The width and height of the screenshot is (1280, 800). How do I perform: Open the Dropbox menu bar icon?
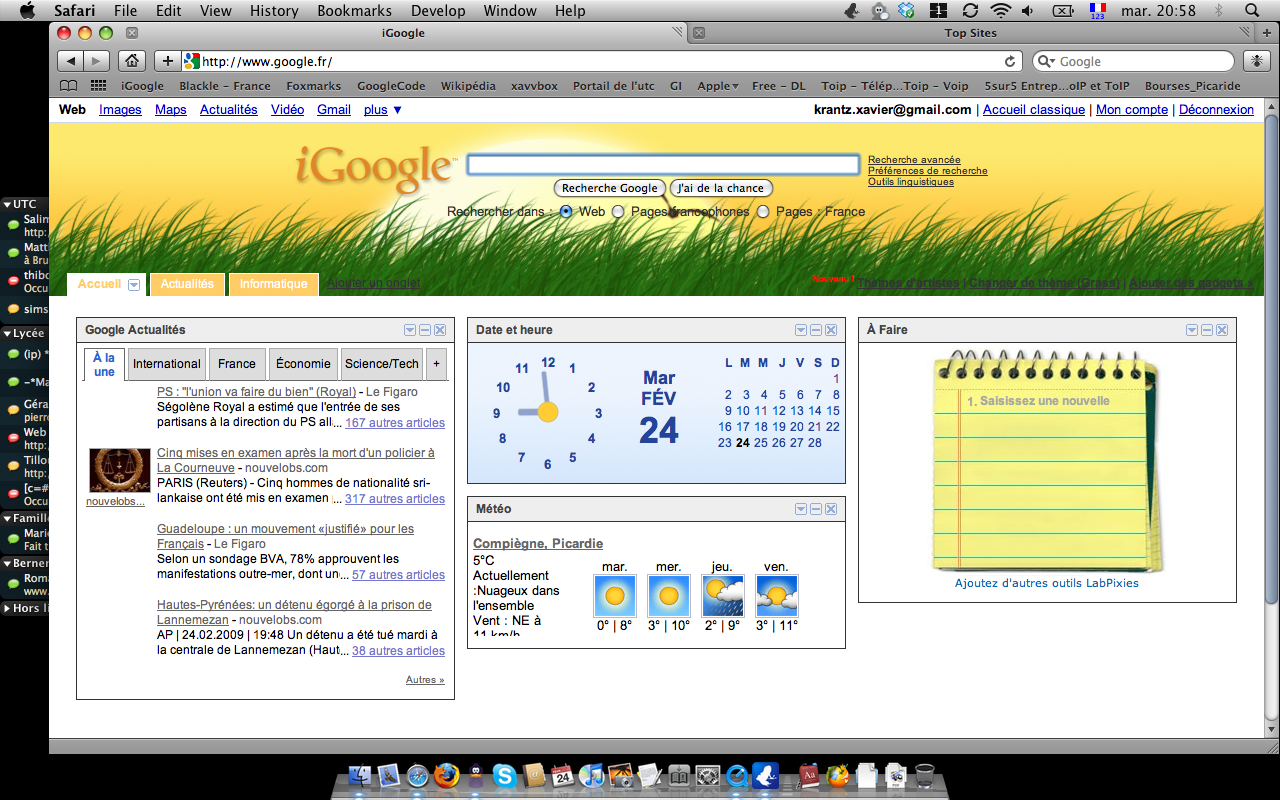907,11
